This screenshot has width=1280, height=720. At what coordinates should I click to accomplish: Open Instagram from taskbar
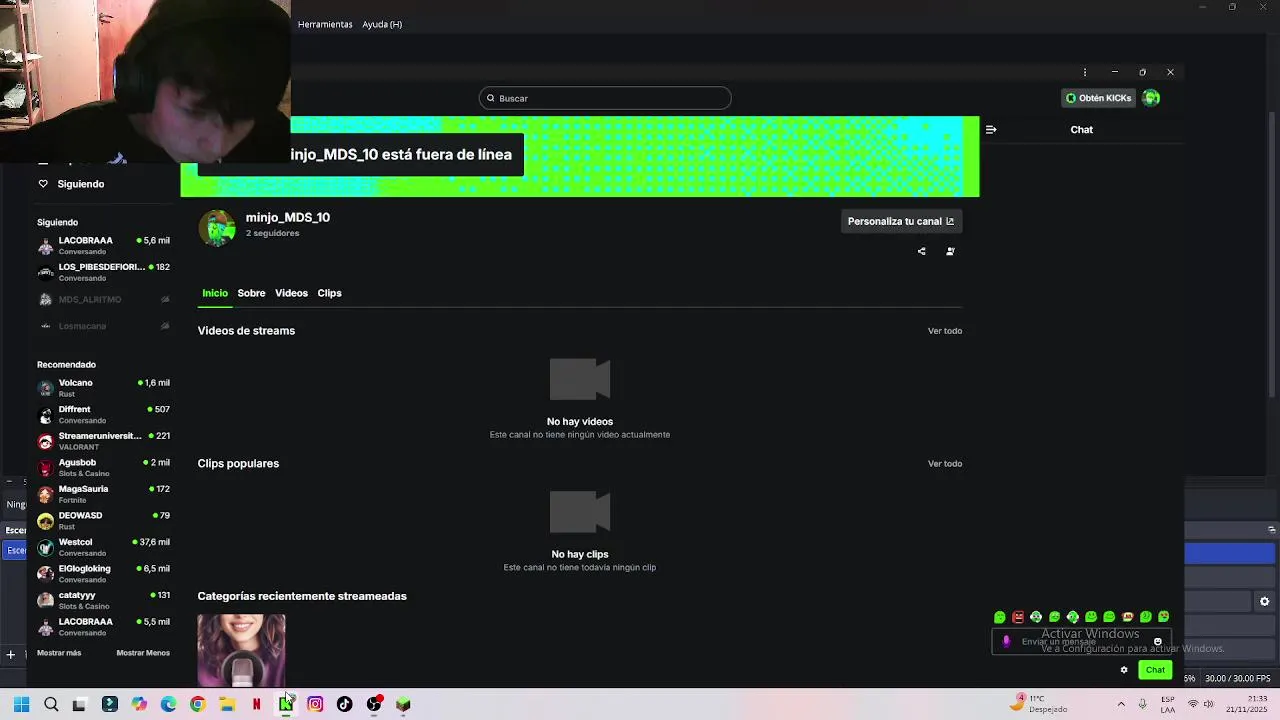(315, 704)
